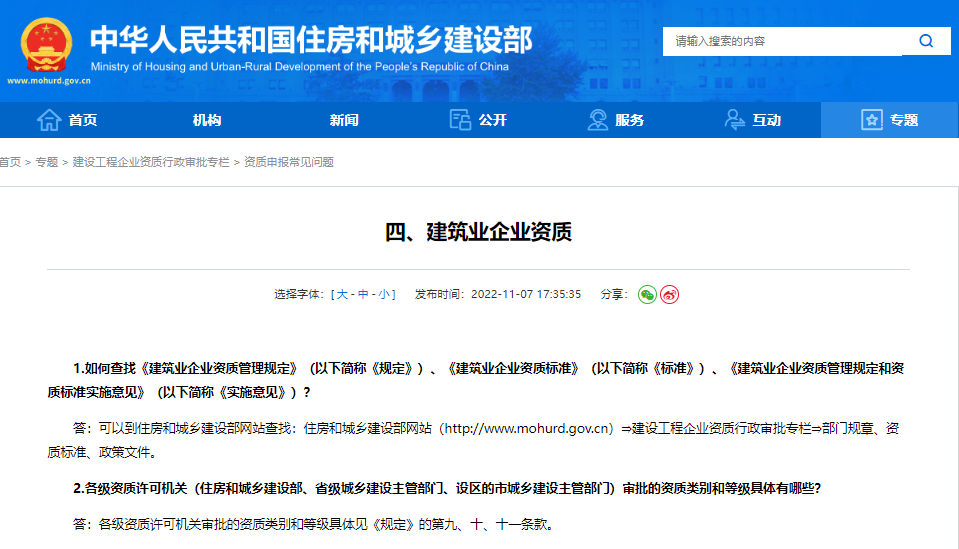Click the English ministry name subtitle
The image size is (959, 549).
(300, 66)
